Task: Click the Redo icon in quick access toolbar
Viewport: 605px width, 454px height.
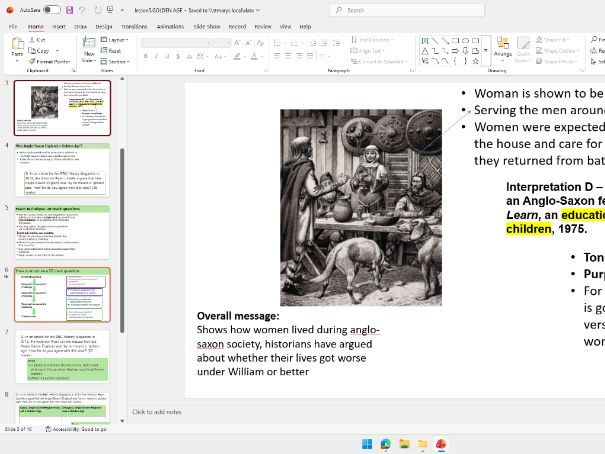Action: point(98,10)
